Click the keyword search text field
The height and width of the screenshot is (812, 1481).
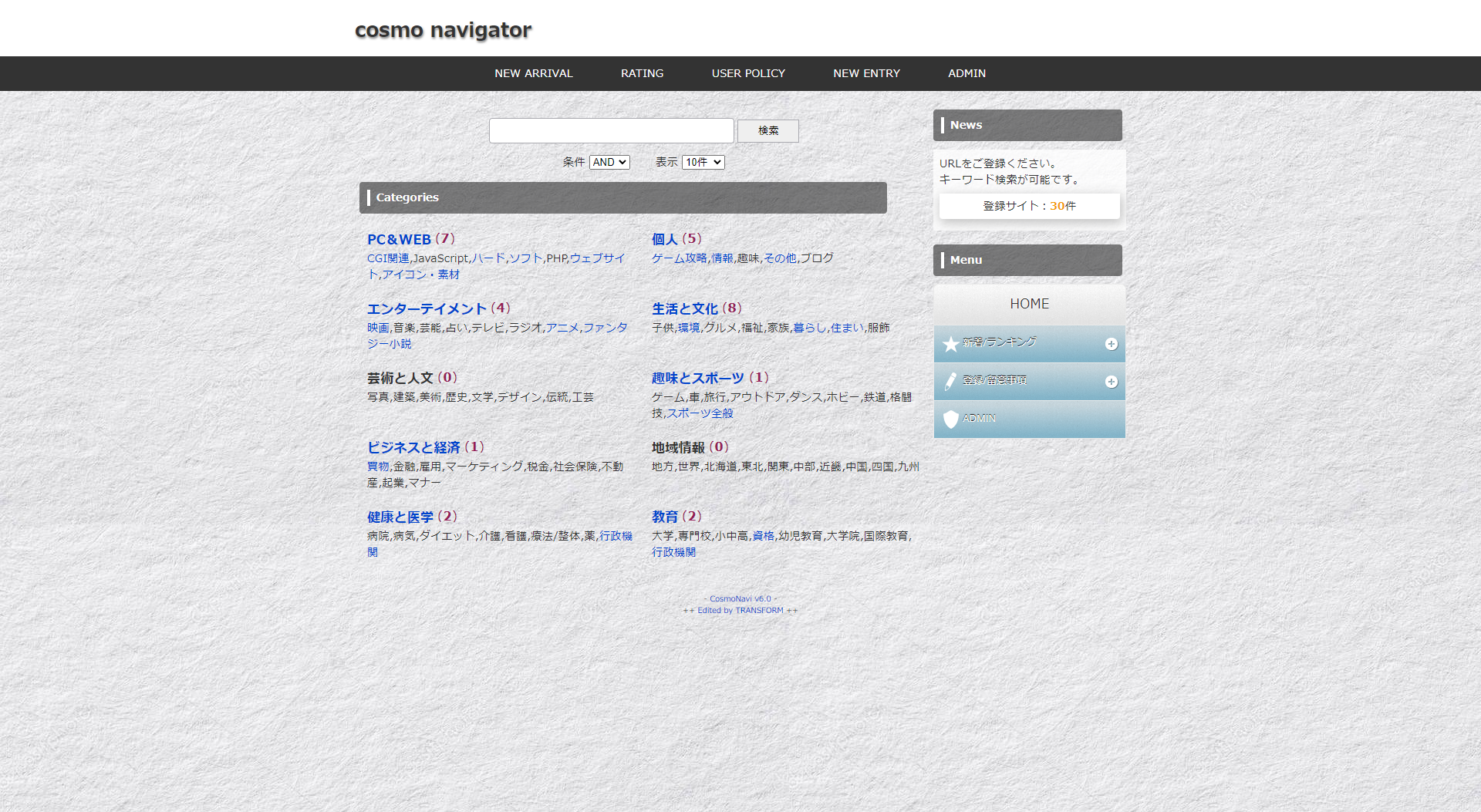pyautogui.click(x=611, y=131)
